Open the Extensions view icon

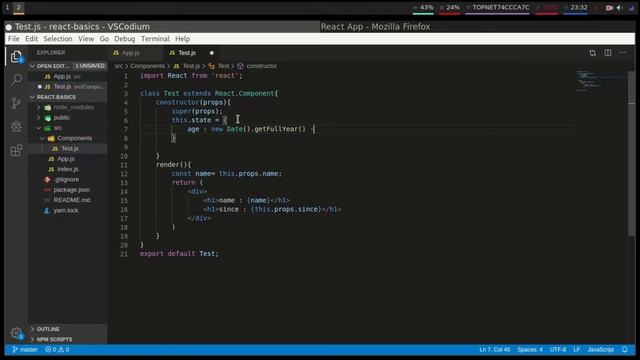[16, 150]
